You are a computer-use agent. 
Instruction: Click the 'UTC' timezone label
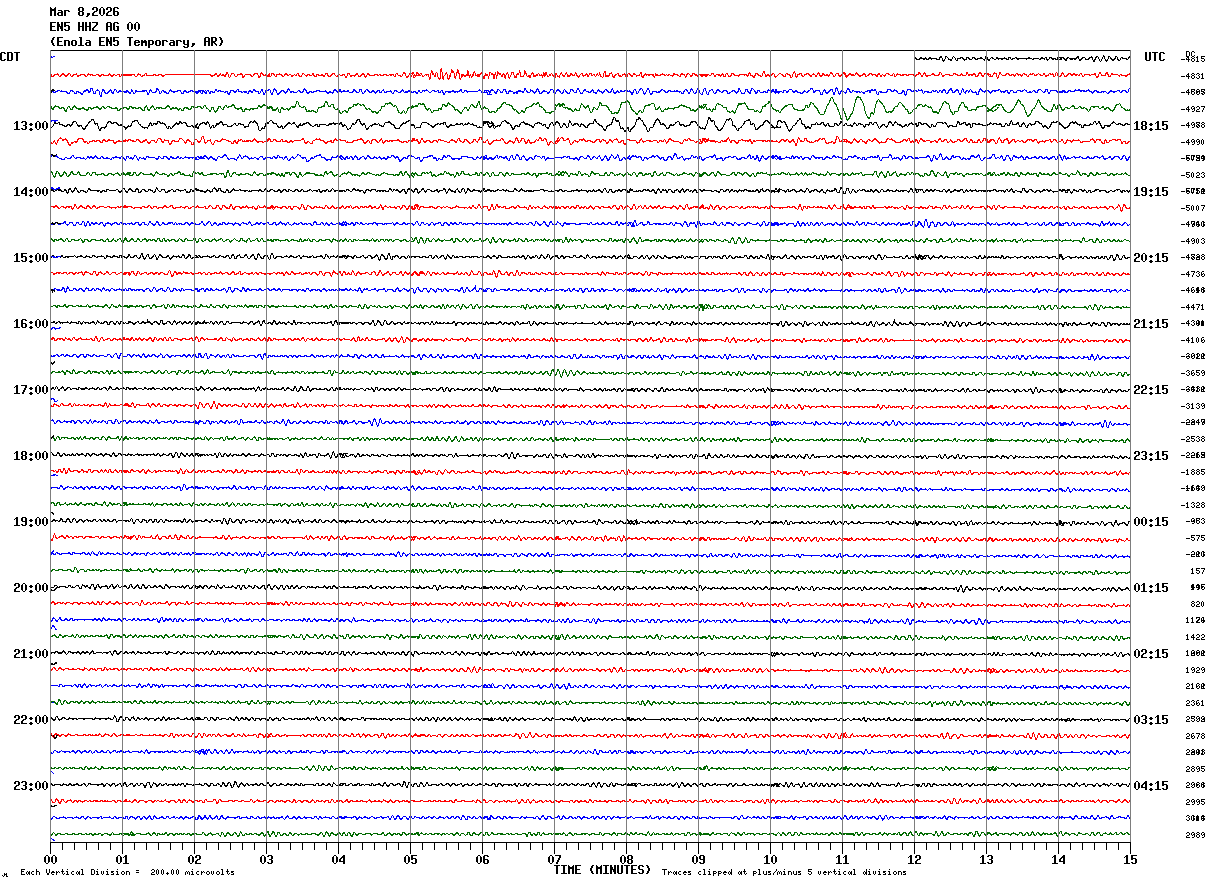click(x=1155, y=57)
